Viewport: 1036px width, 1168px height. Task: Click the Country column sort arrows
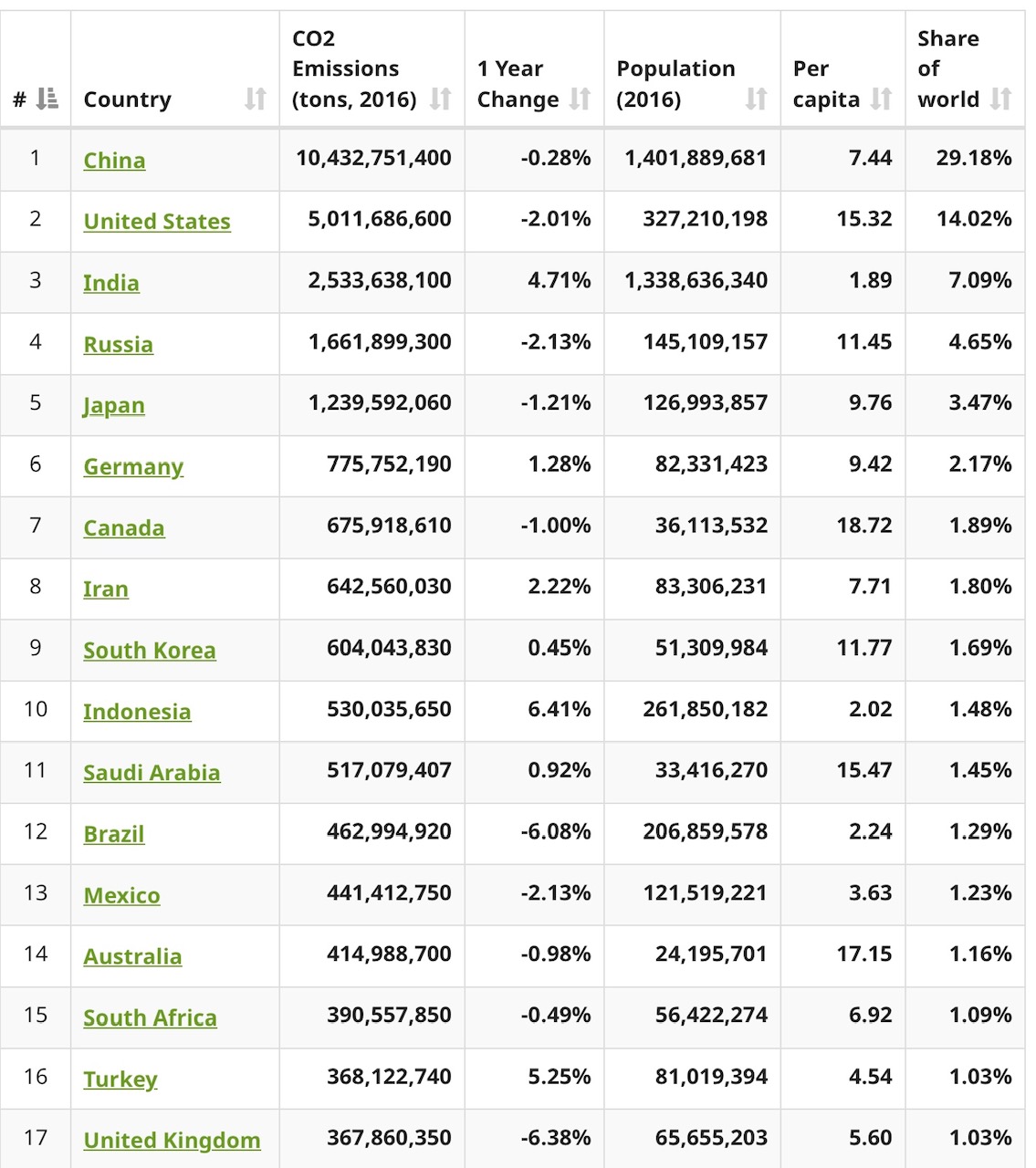coord(256,99)
